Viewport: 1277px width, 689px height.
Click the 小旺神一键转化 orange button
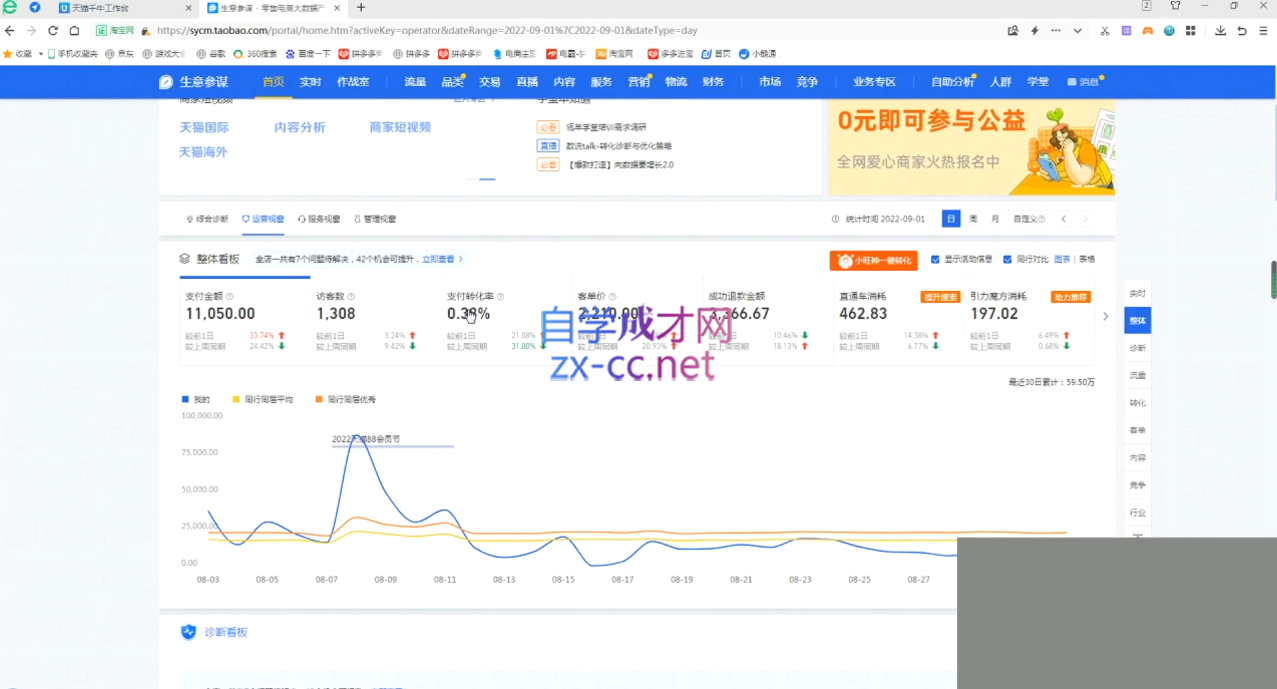873,260
